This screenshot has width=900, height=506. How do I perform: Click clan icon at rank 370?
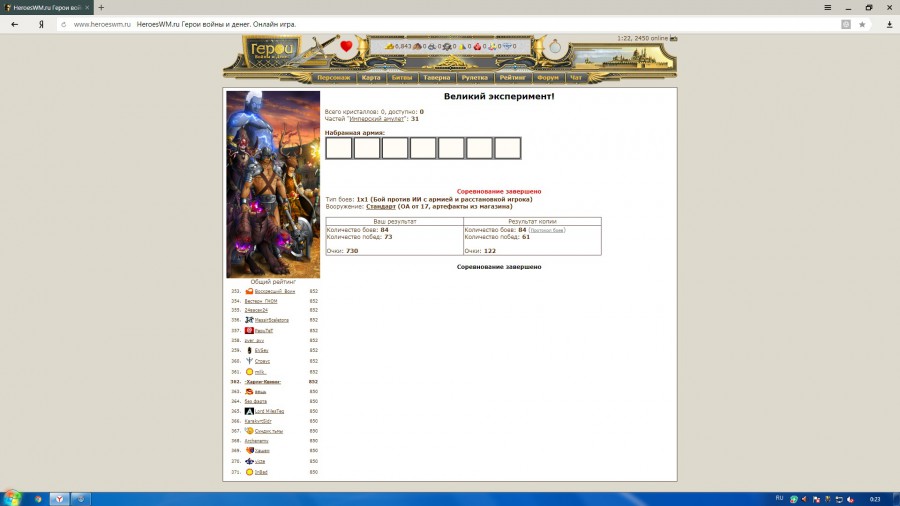249,461
